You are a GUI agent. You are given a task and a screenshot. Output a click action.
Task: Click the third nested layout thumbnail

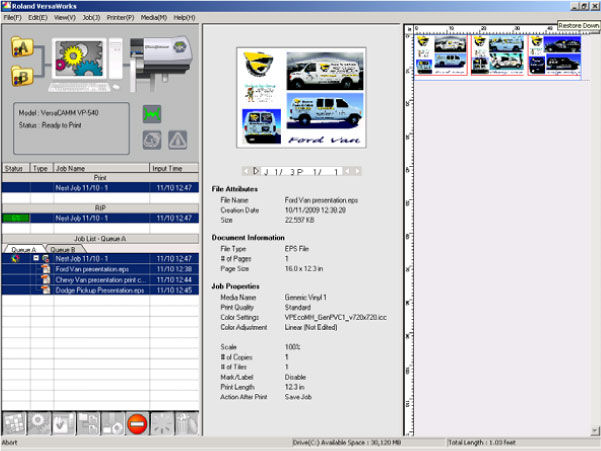coord(554,55)
